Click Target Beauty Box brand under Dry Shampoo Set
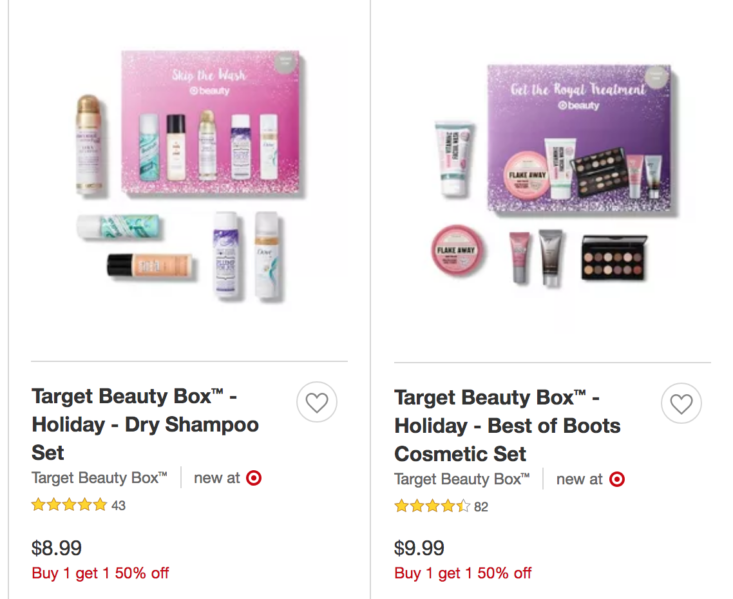 (99, 478)
